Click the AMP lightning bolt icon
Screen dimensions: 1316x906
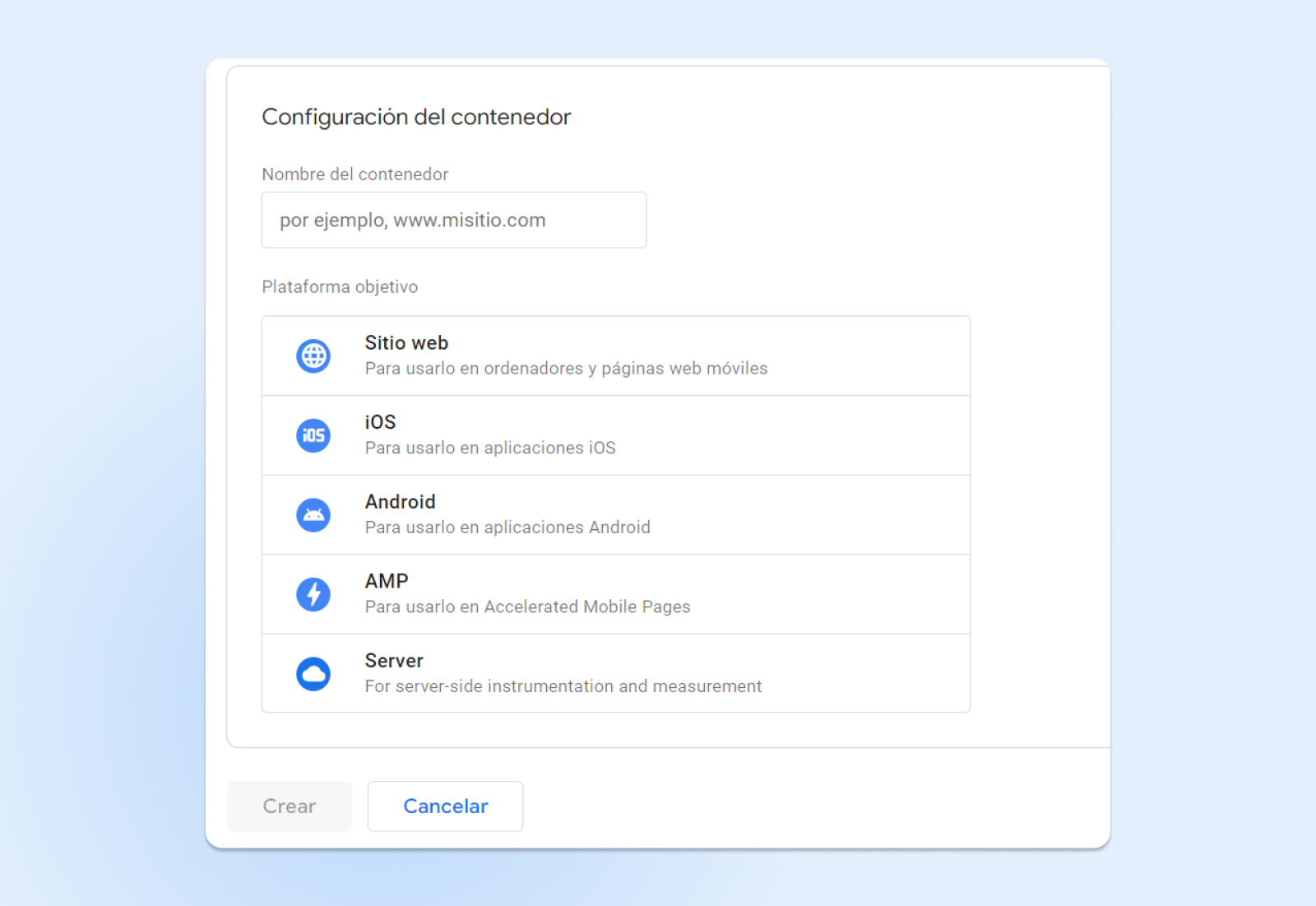(313, 594)
